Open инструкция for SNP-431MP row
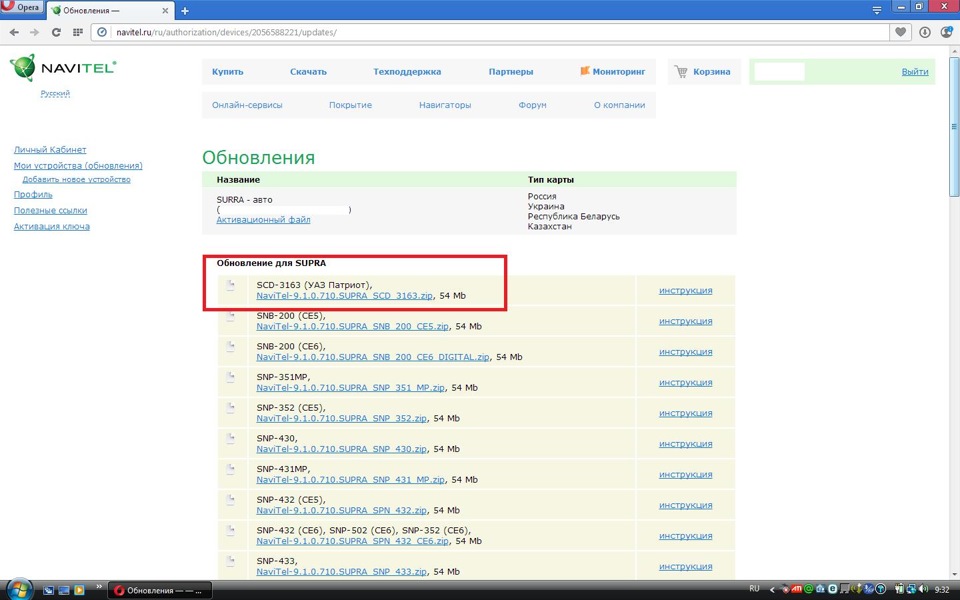Screen dimensions: 960x600 (x=686, y=474)
